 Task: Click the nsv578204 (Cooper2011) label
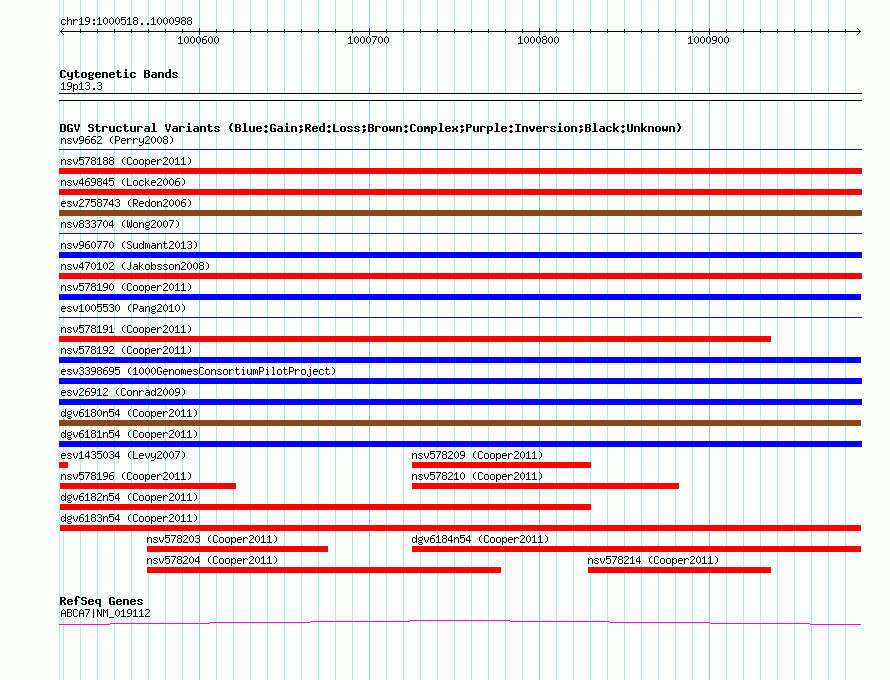coord(212,560)
